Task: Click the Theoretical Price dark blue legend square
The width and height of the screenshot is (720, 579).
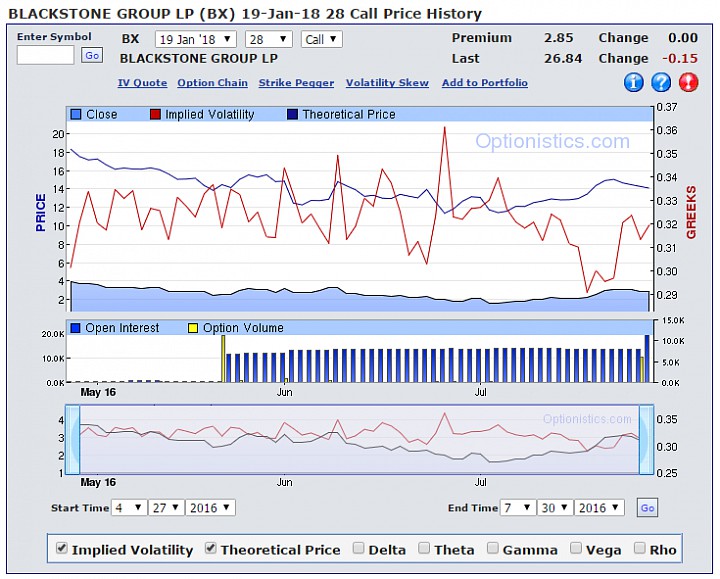Action: [292, 114]
